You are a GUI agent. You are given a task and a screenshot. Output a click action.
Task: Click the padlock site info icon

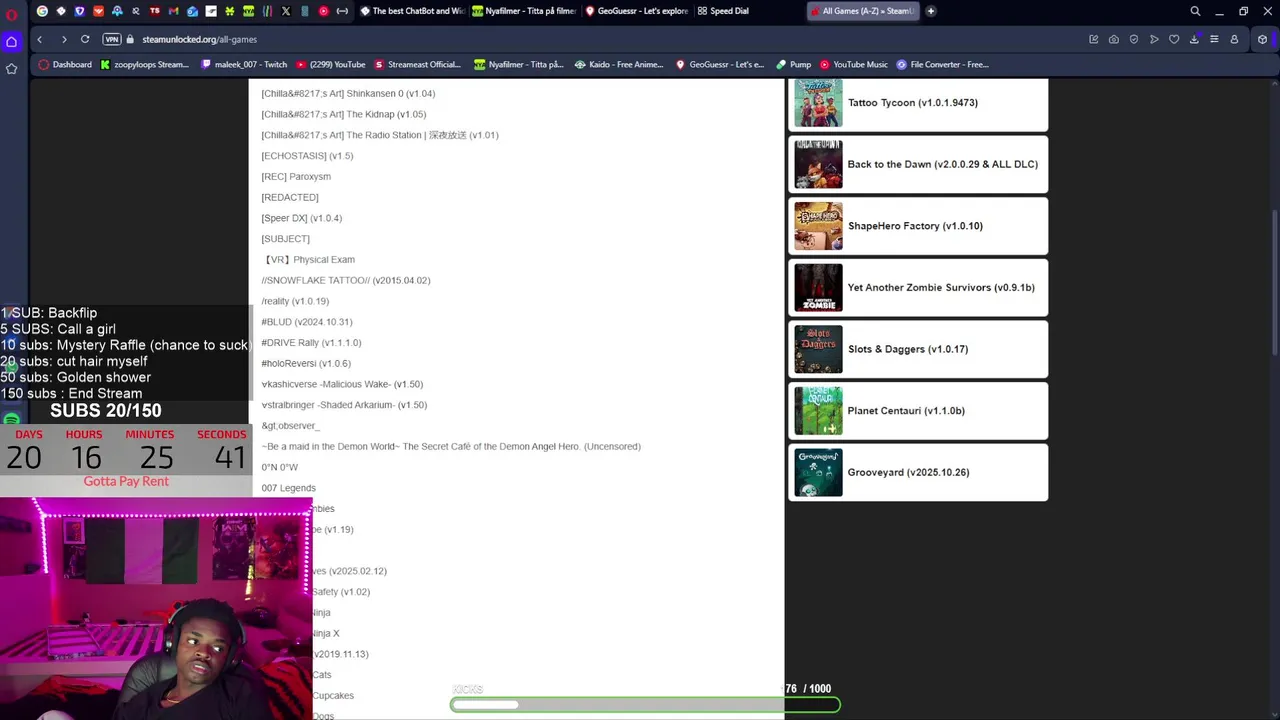pos(130,39)
